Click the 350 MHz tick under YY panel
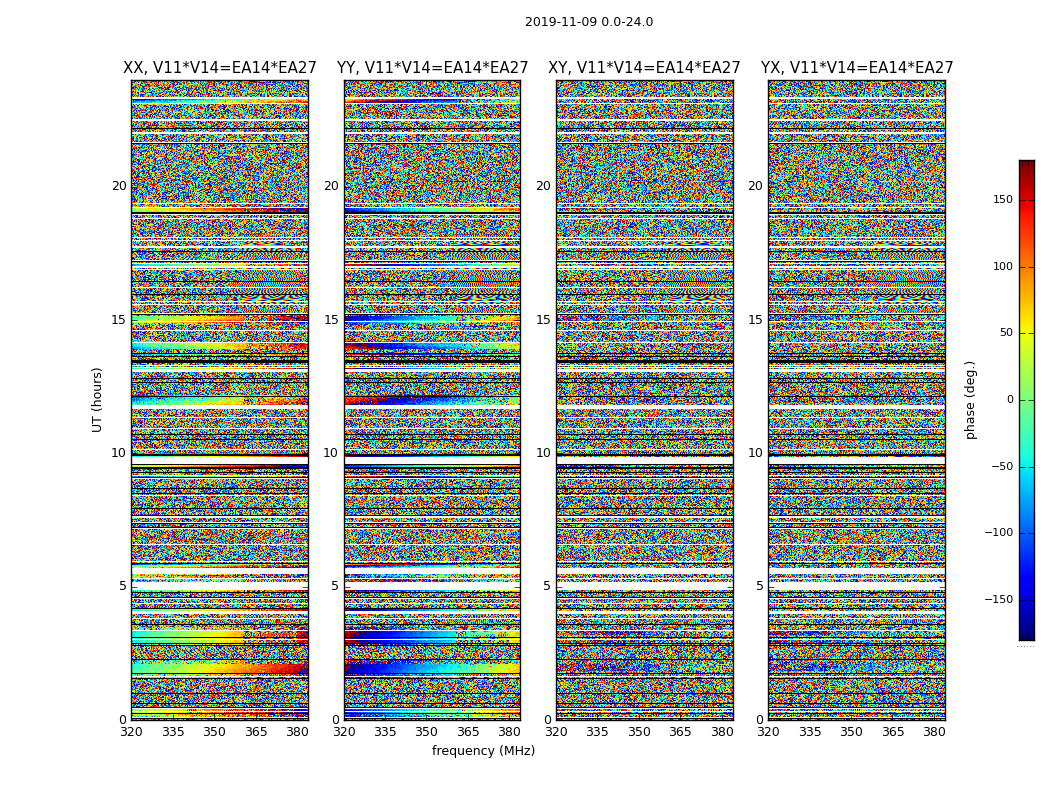 427,732
